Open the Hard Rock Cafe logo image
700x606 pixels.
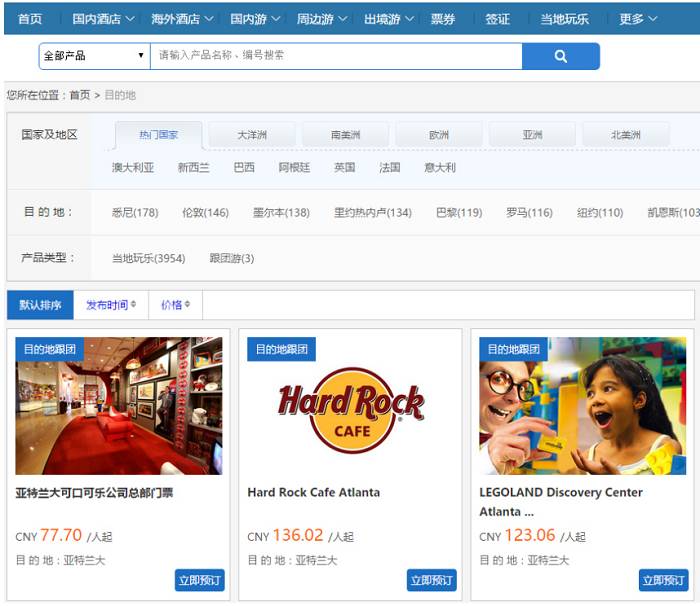350,410
